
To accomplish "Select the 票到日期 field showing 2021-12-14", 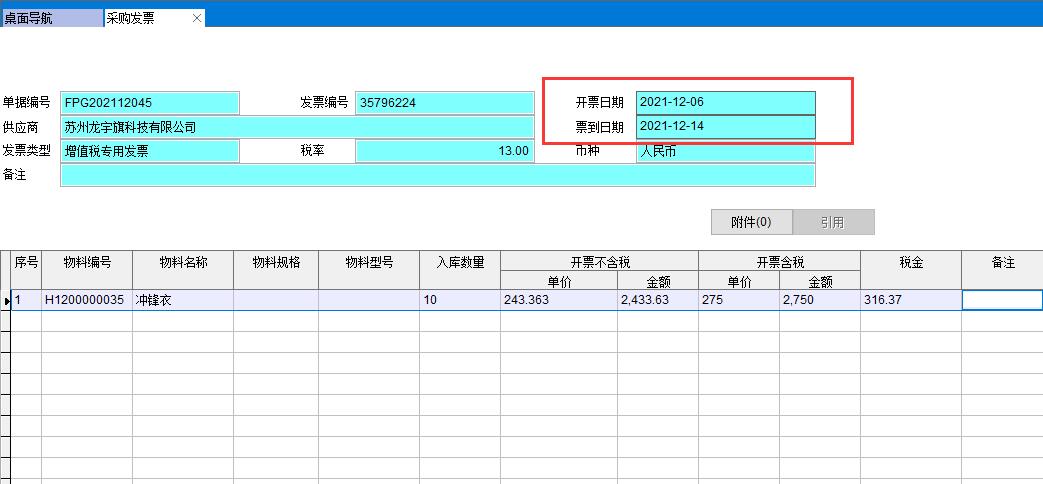I will pyautogui.click(x=725, y=127).
